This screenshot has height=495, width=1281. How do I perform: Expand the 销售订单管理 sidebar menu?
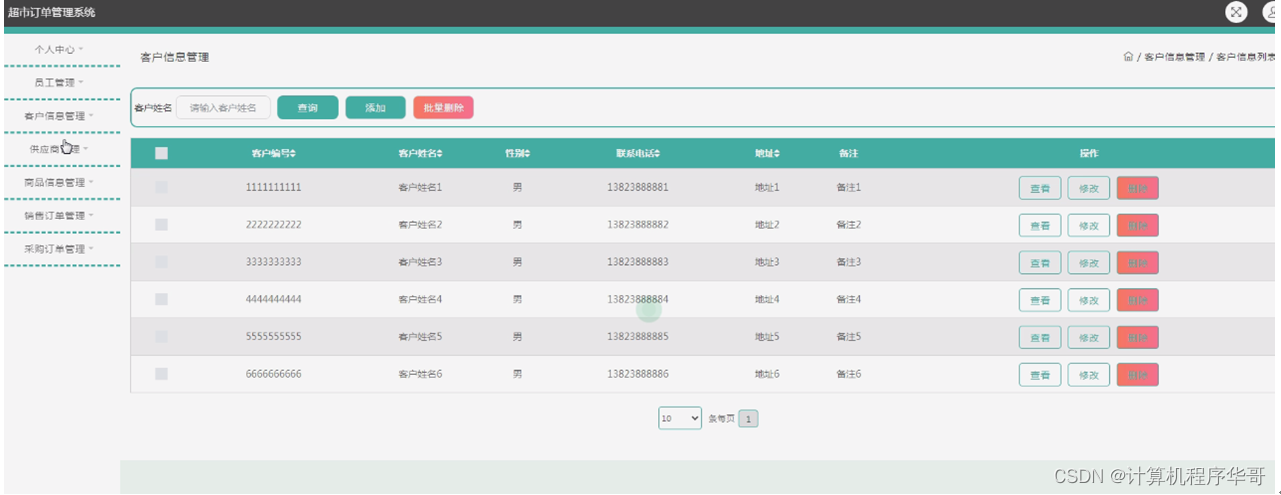[x=59, y=215]
